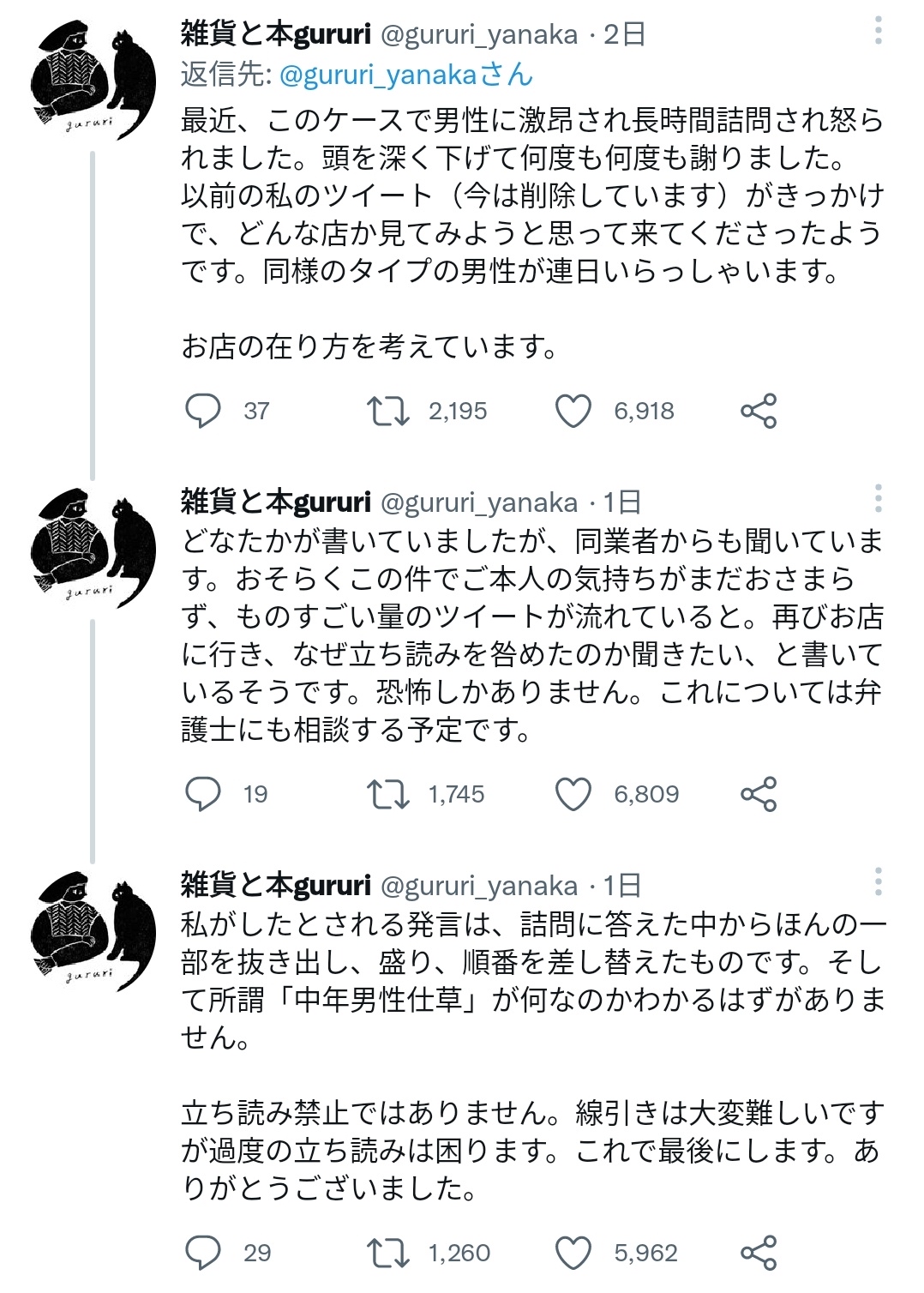Open more options menu on third tweet

879,882
